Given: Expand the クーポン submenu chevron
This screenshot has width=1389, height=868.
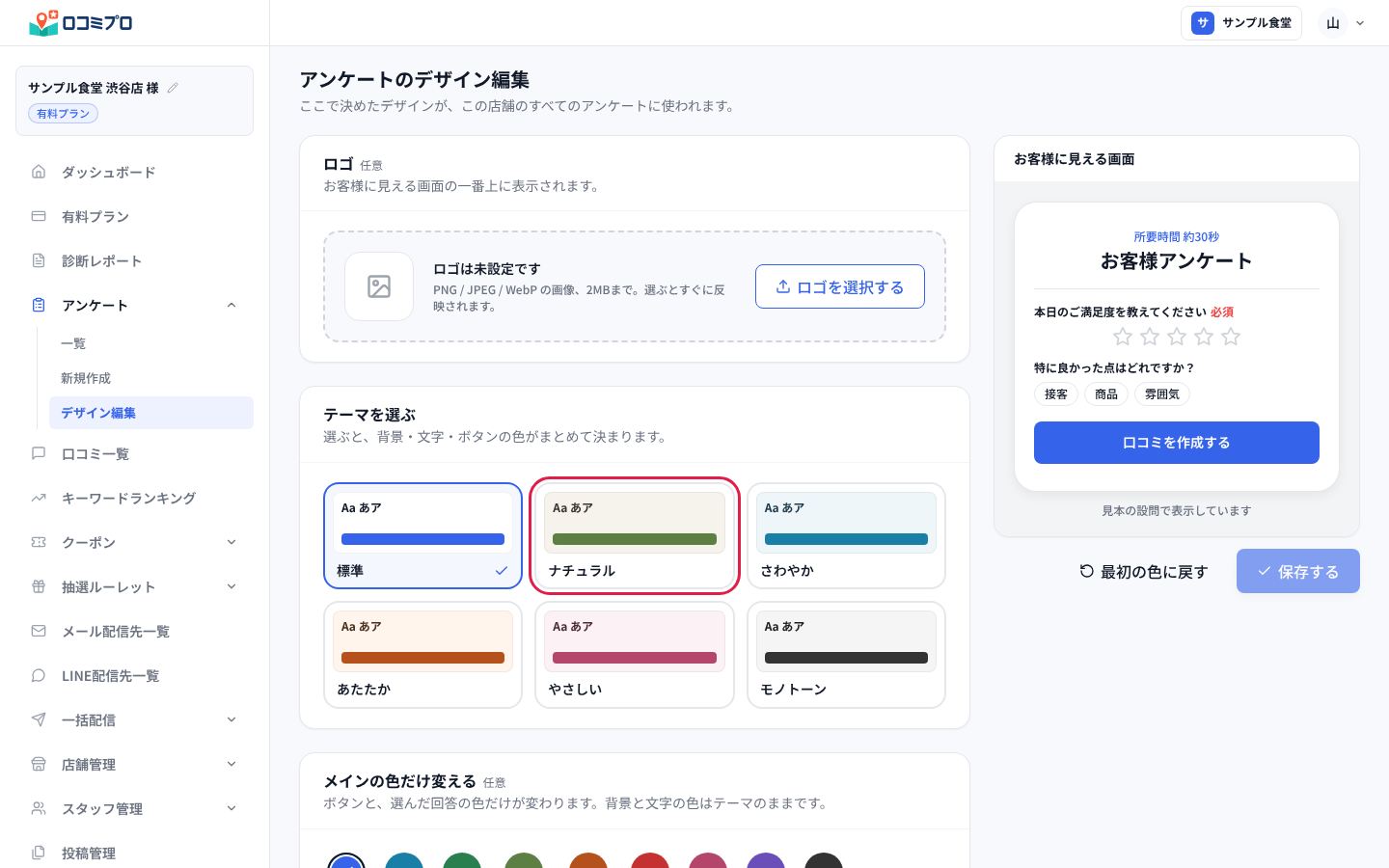Looking at the screenshot, I should click(x=231, y=542).
